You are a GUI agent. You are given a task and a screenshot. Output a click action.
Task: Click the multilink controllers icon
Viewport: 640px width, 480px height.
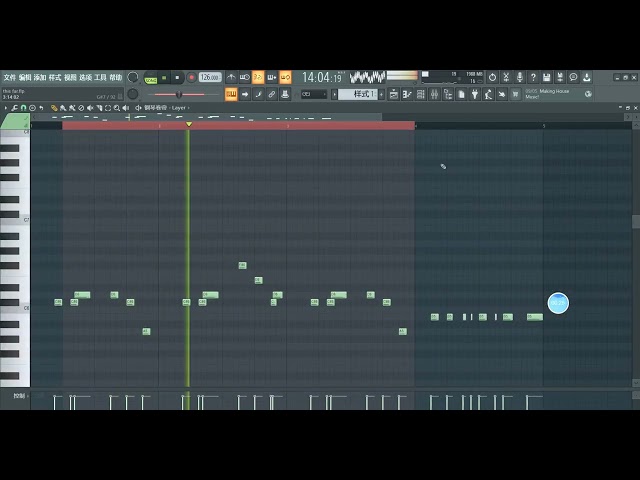285,94
